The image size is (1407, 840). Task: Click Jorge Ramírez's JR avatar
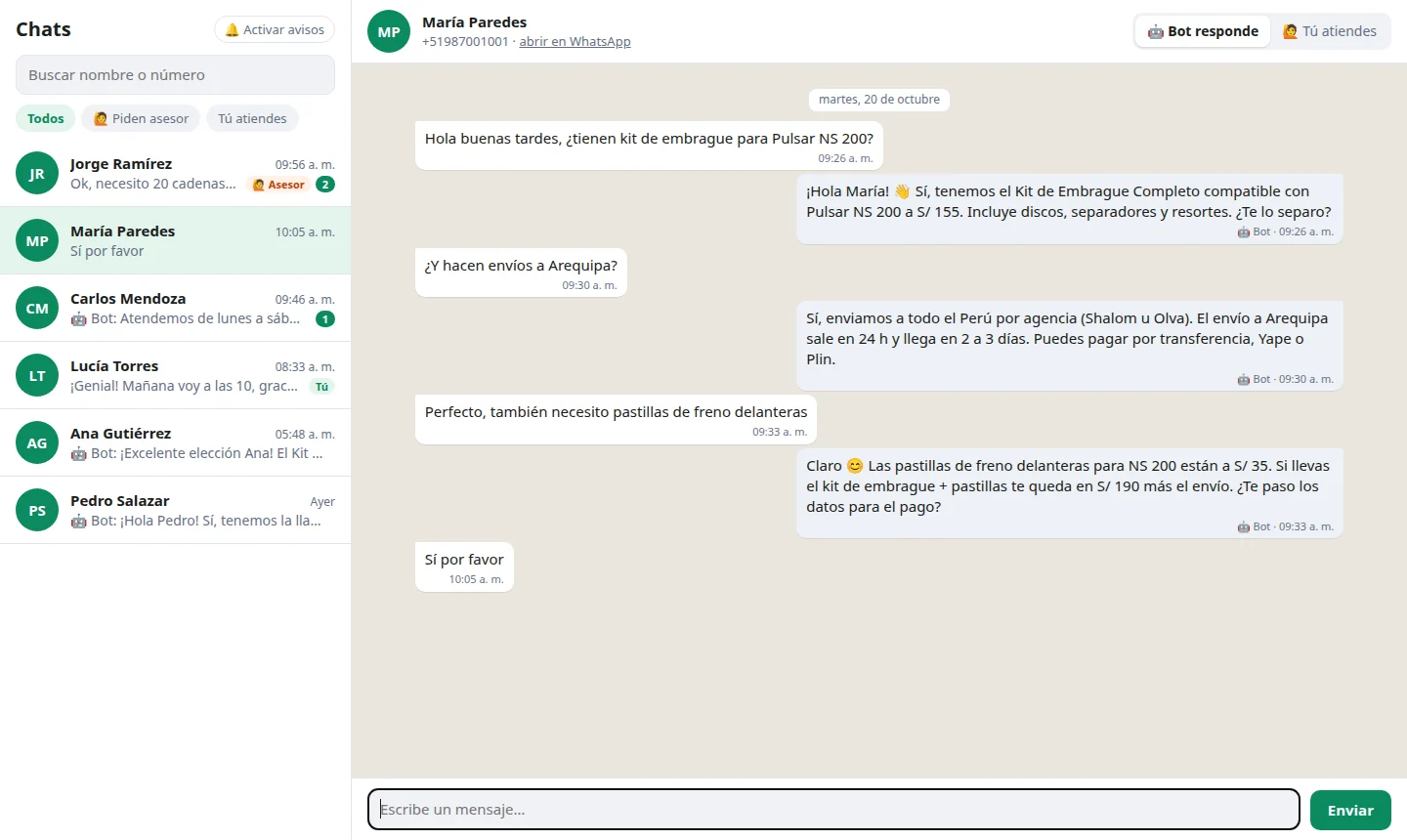tap(37, 174)
